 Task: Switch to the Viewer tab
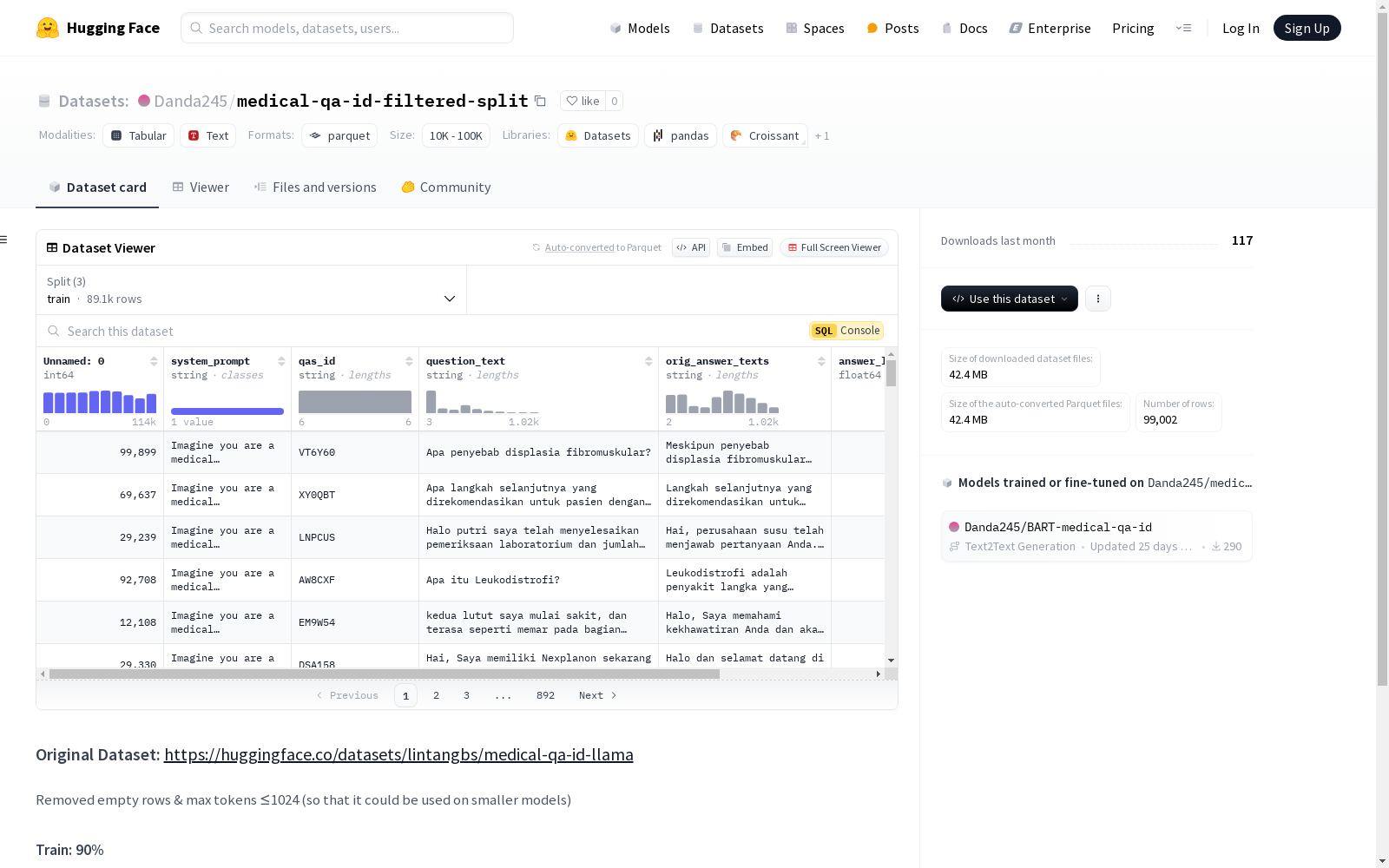[x=201, y=187]
